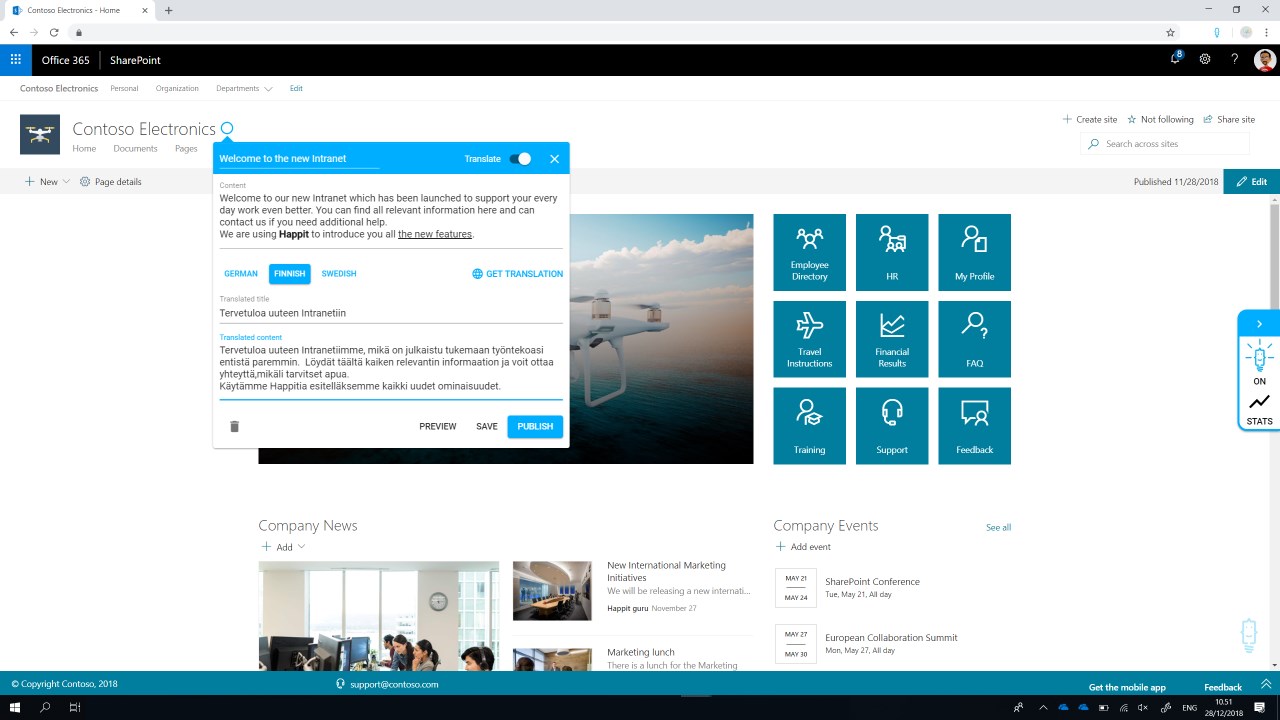Open Windows Start menu
The width and height of the screenshot is (1280, 720).
(15, 707)
